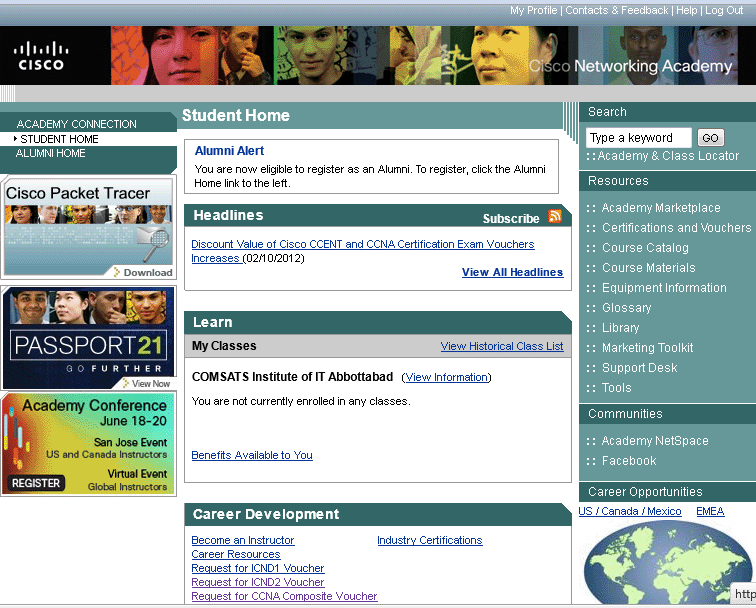Viewport: 756px width, 608px height.
Task: Click the Resources section header
Action: click(x=618, y=181)
